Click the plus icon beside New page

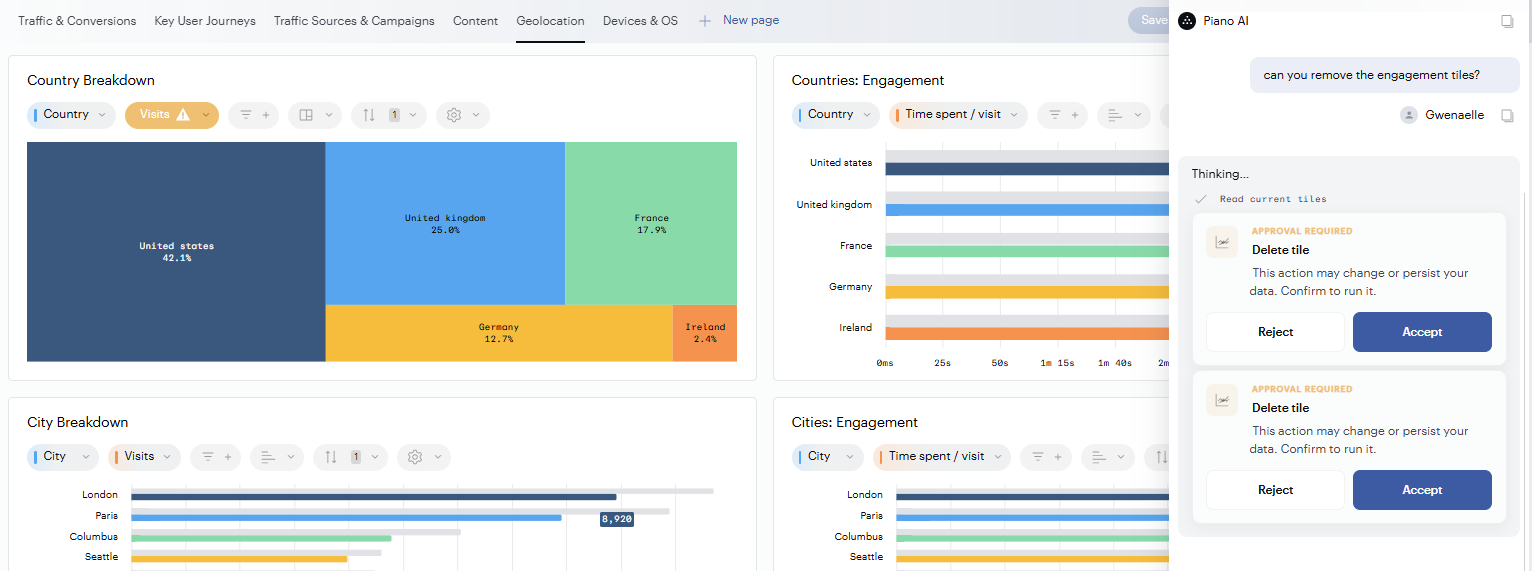pyautogui.click(x=705, y=20)
